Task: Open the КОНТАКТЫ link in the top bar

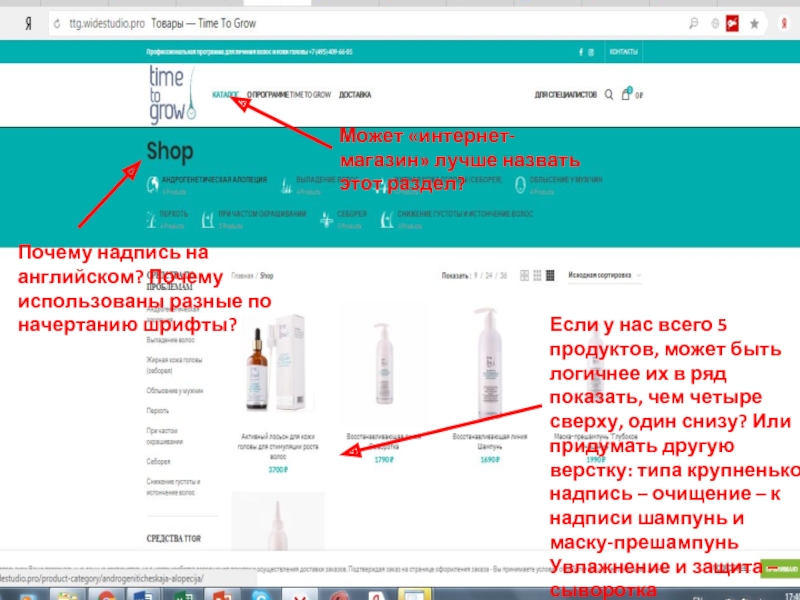Action: tap(623, 52)
